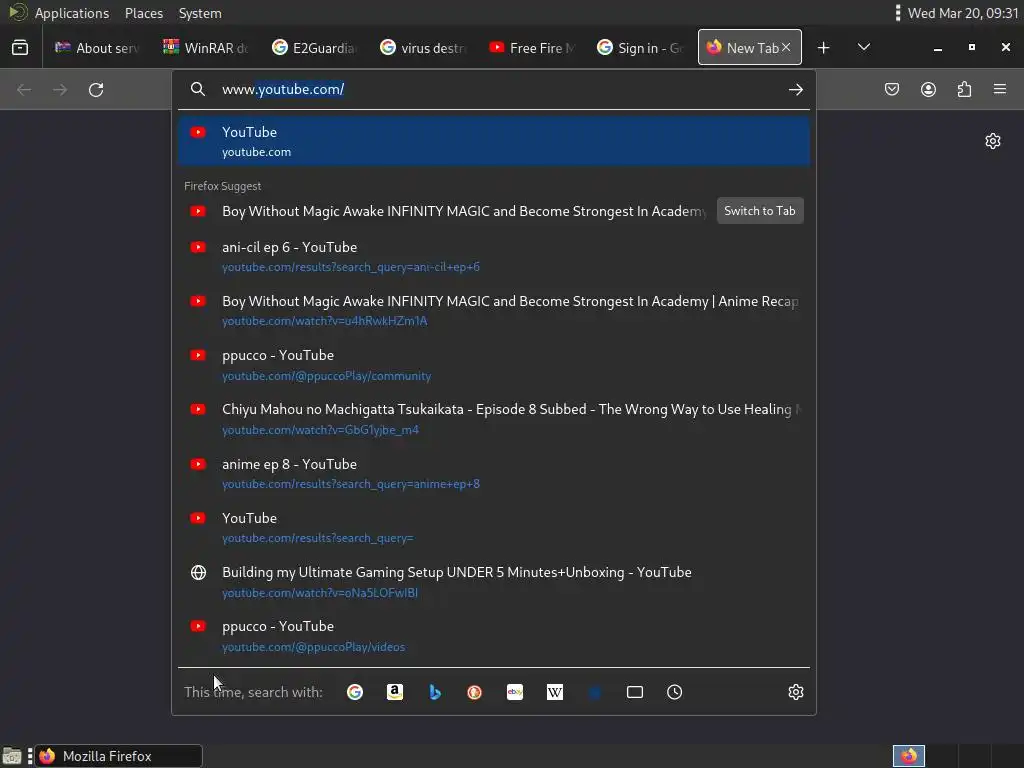Search history via the clock icon

pyautogui.click(x=675, y=692)
